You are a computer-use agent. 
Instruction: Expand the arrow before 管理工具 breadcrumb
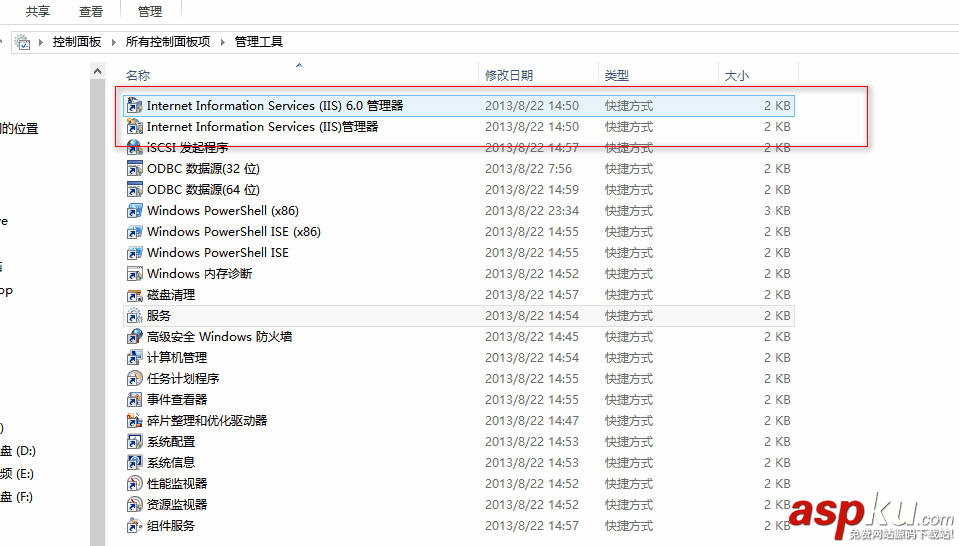pyautogui.click(x=223, y=42)
